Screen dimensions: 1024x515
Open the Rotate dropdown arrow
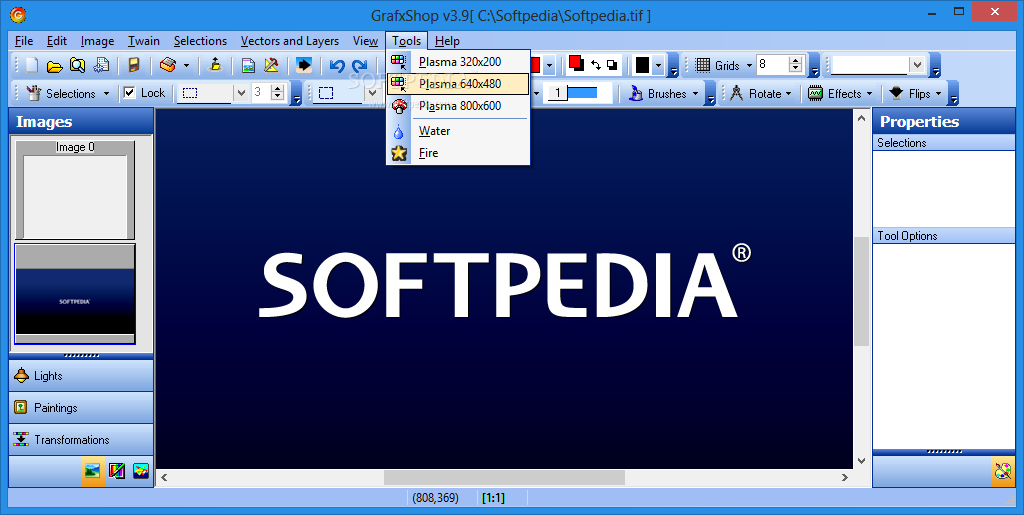(788, 94)
